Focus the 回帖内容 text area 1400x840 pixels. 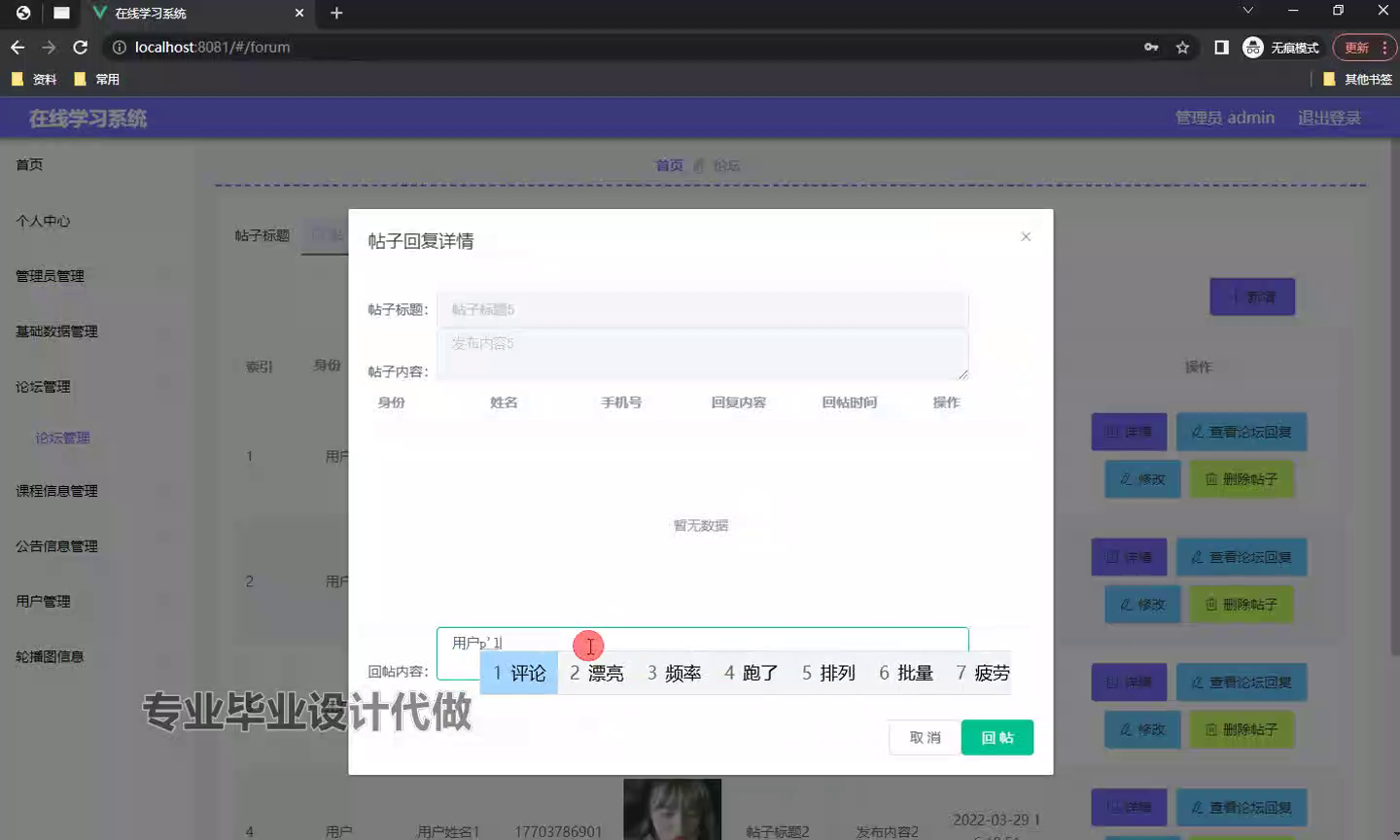pos(703,652)
